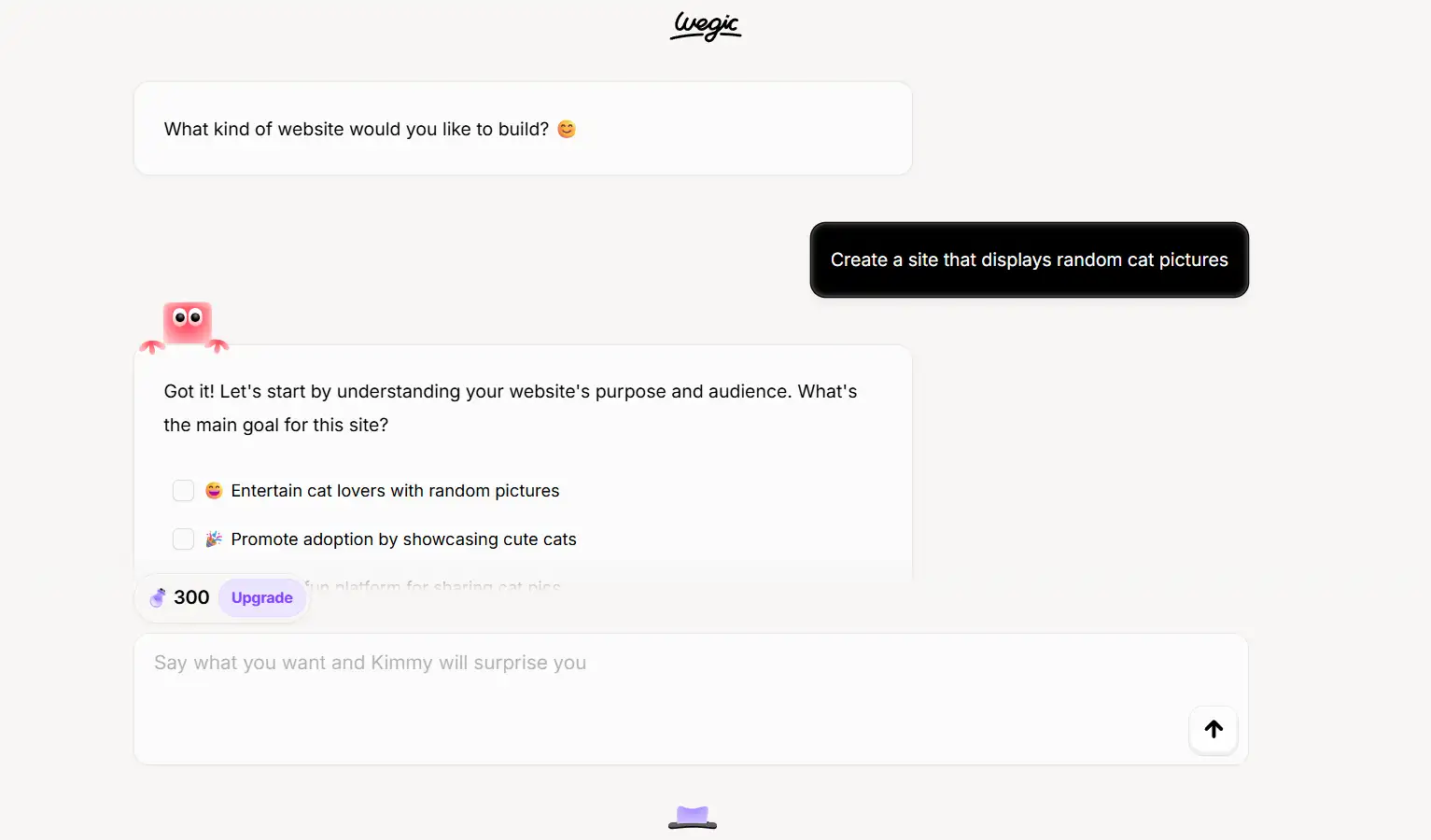
Task: Click the party popper emoji beside 'Promote adoption'
Action: pos(214,539)
